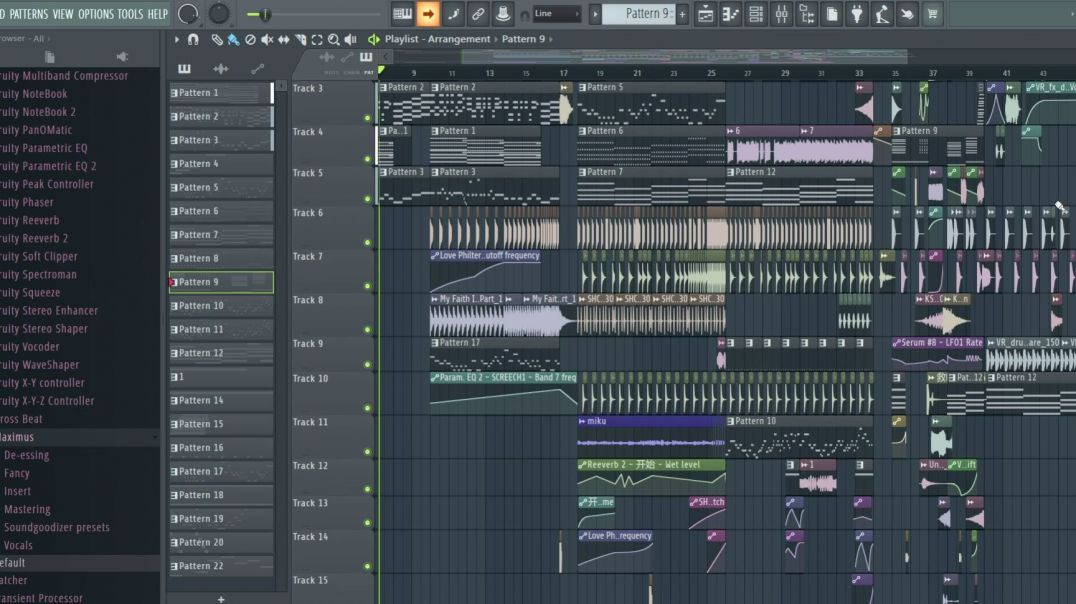Open the project files (document) icon
The height and width of the screenshot is (604, 1076).
click(832, 14)
